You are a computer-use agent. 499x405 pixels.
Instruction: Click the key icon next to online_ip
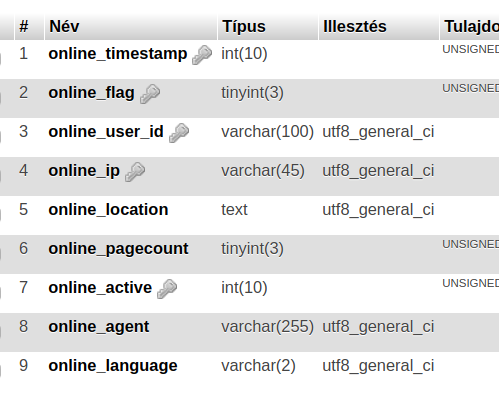pos(135,172)
